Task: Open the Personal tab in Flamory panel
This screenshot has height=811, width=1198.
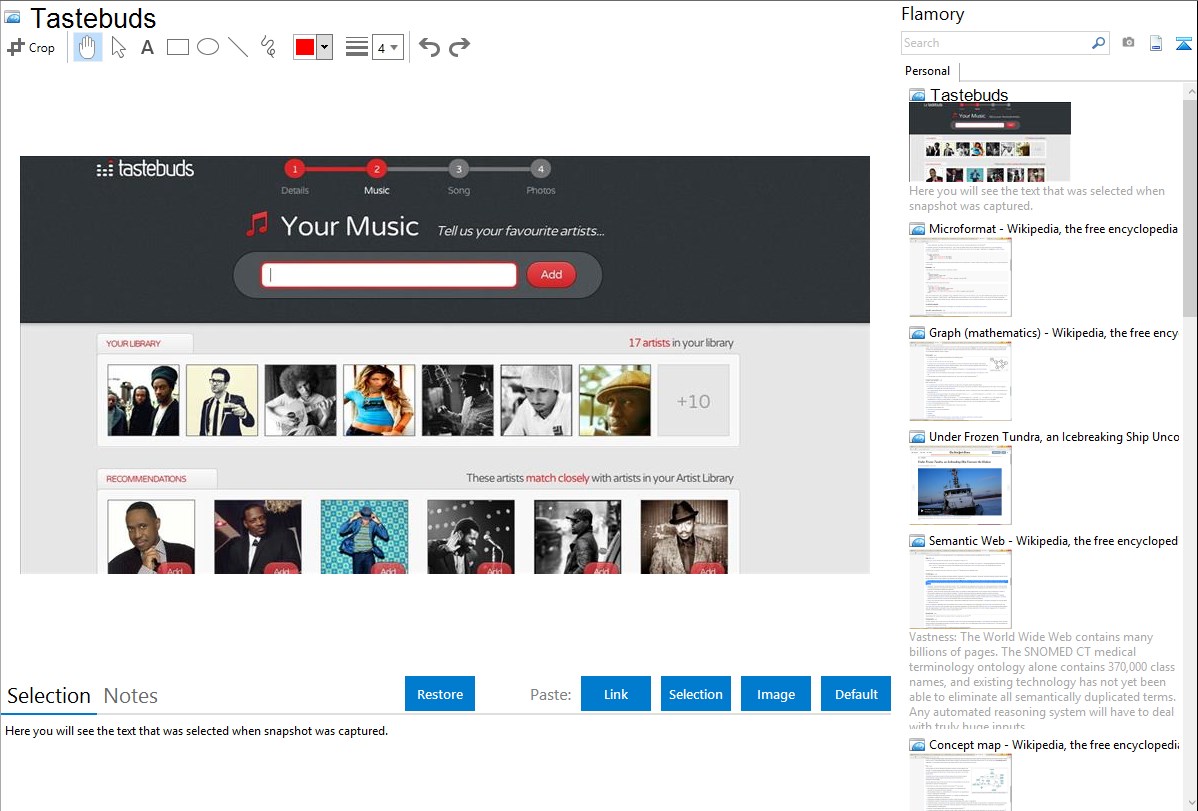Action: tap(928, 71)
